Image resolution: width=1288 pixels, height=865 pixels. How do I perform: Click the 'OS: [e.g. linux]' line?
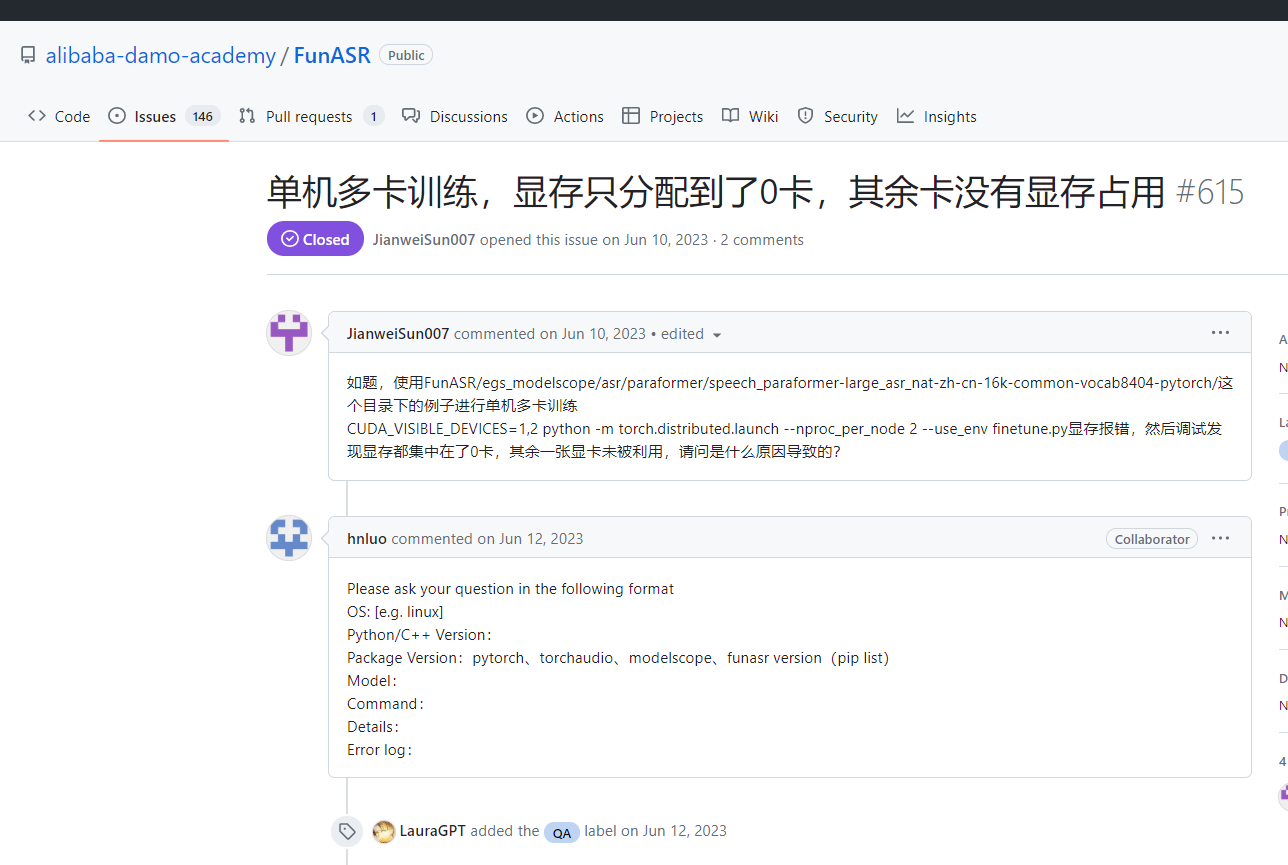(x=395, y=612)
